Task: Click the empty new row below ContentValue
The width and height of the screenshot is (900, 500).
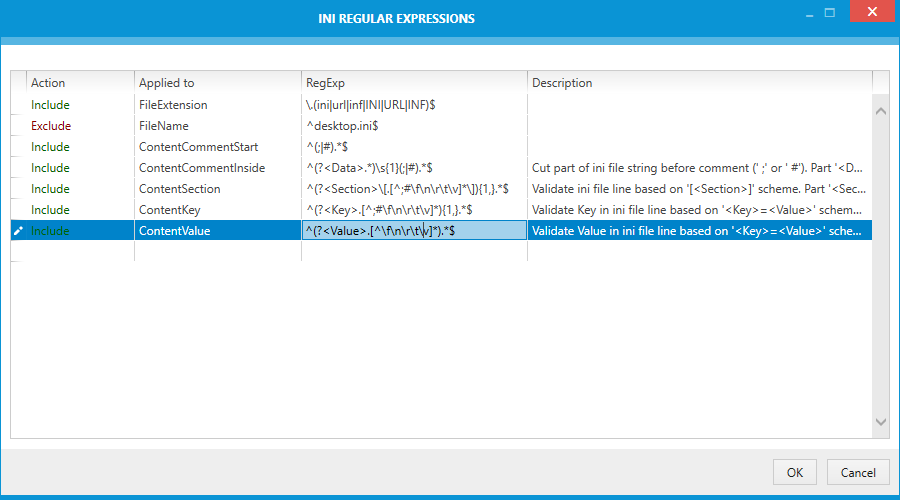Action: pos(413,252)
